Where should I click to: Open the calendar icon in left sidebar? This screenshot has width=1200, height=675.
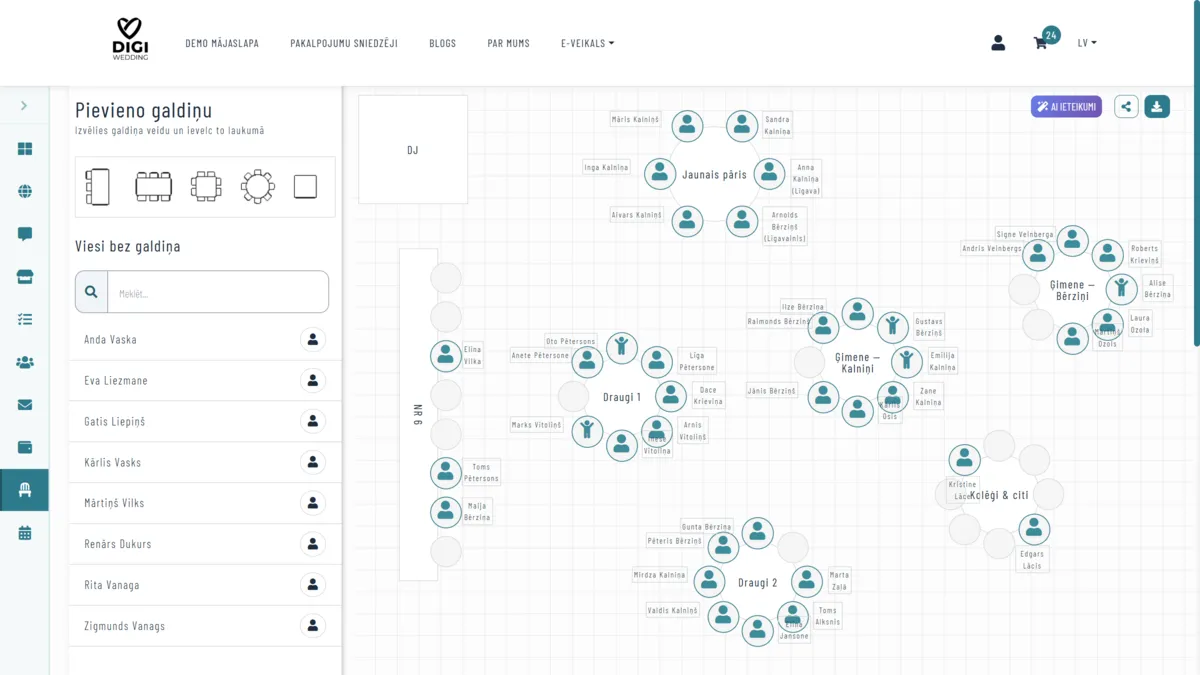[25, 533]
